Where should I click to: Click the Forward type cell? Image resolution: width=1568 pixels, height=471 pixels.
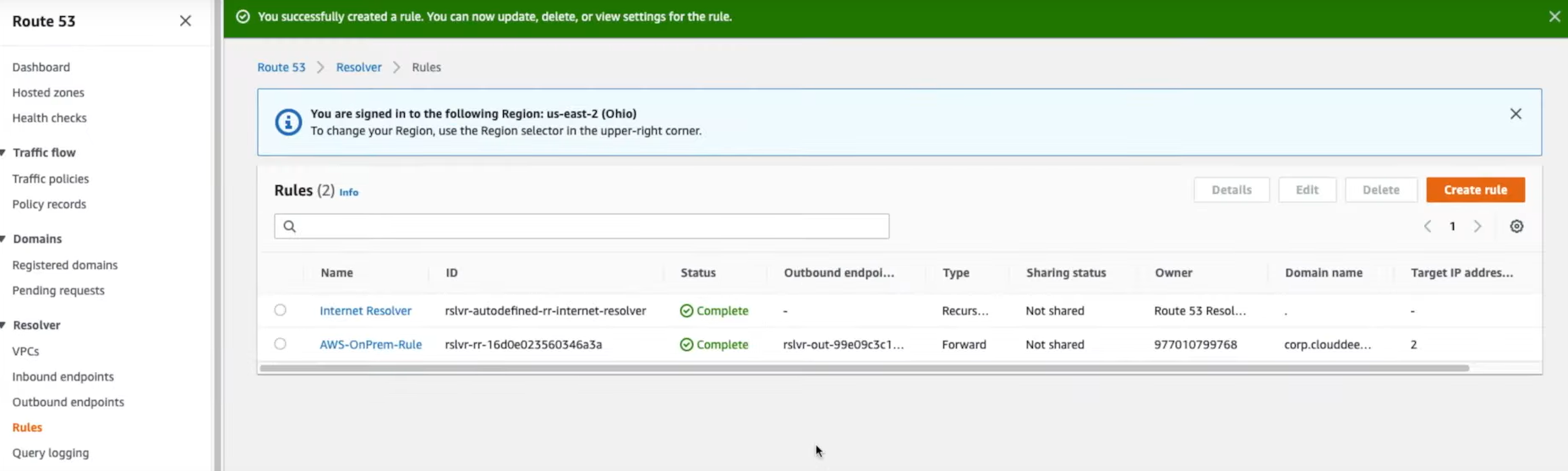964,344
